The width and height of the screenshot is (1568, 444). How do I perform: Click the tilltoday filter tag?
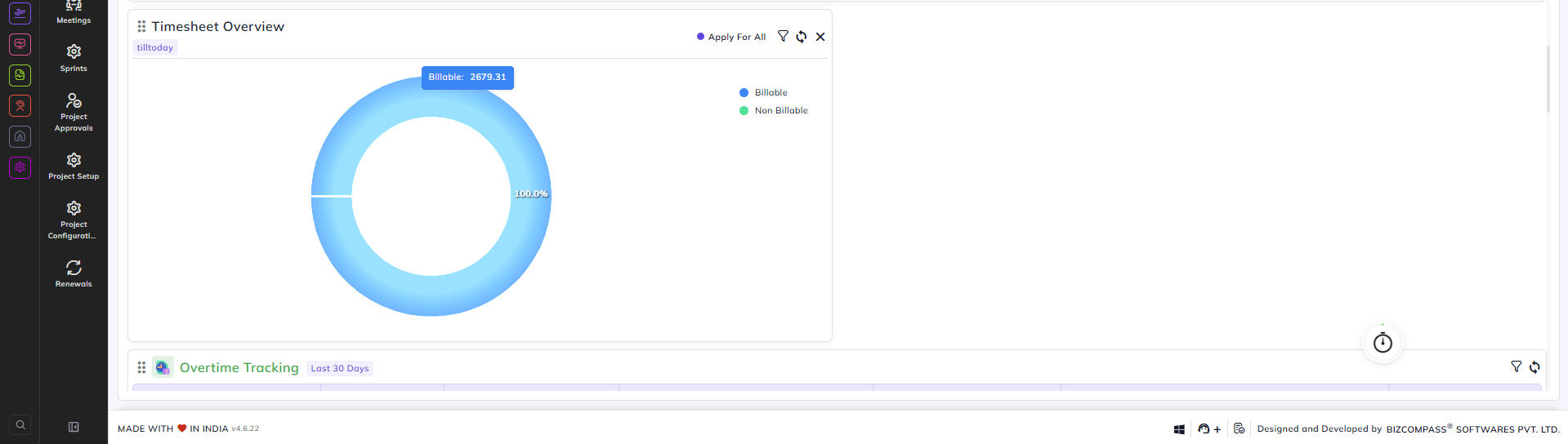pyautogui.click(x=155, y=47)
